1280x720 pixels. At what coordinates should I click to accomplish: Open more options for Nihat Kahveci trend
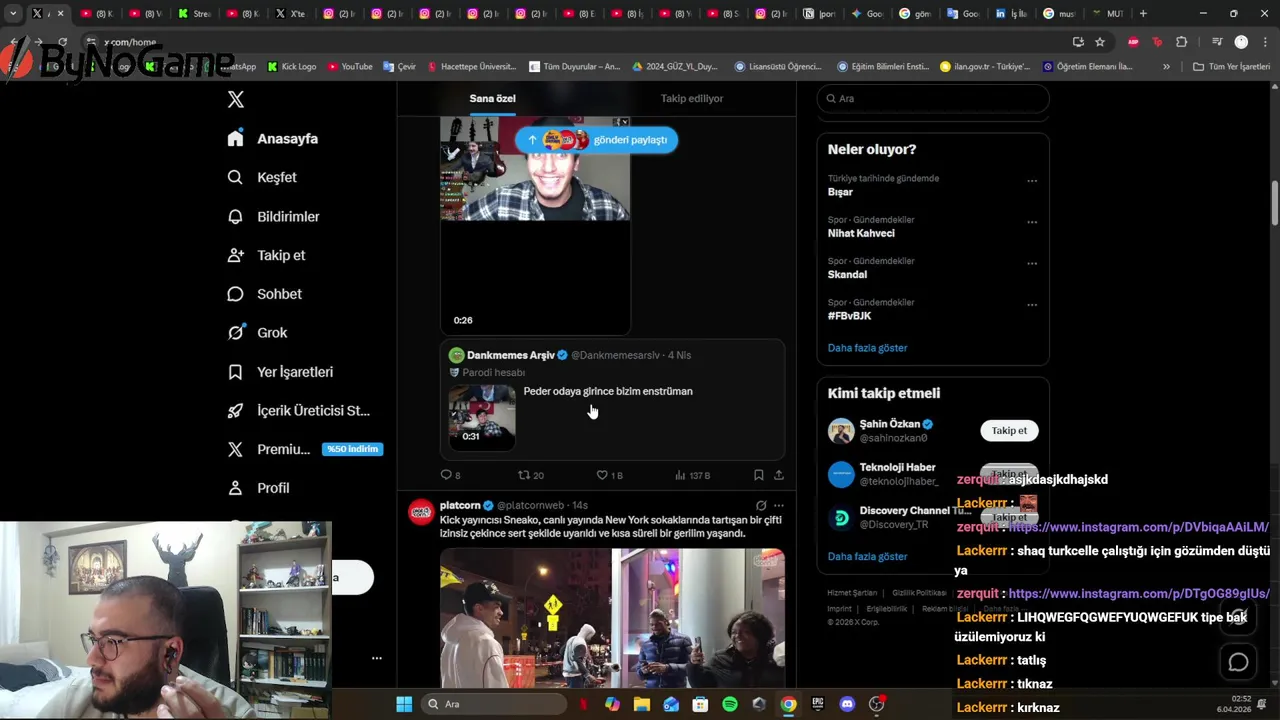point(1032,222)
